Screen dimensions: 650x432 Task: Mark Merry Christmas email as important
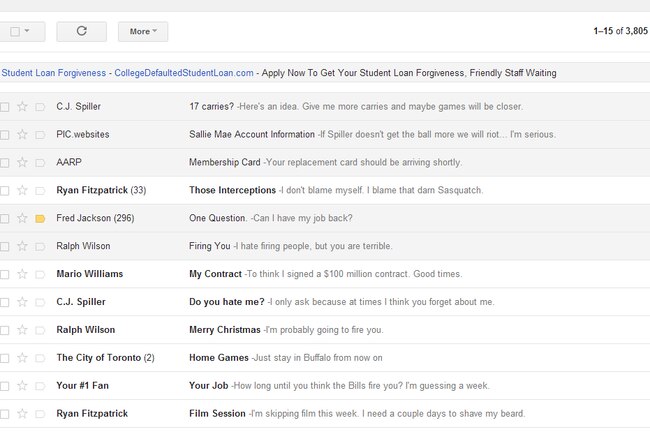click(40, 331)
